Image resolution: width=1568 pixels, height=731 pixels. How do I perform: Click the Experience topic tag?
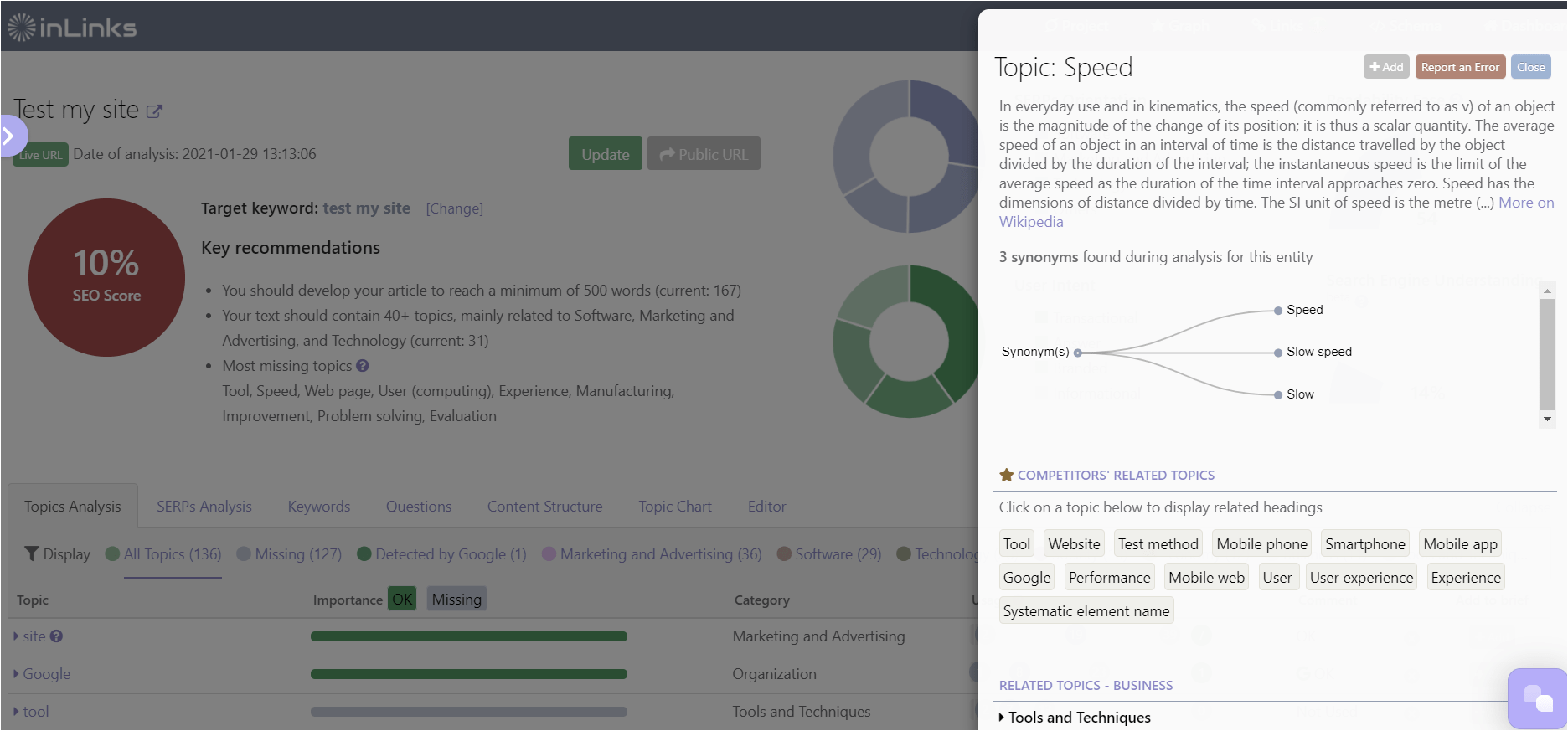pyautogui.click(x=1466, y=578)
